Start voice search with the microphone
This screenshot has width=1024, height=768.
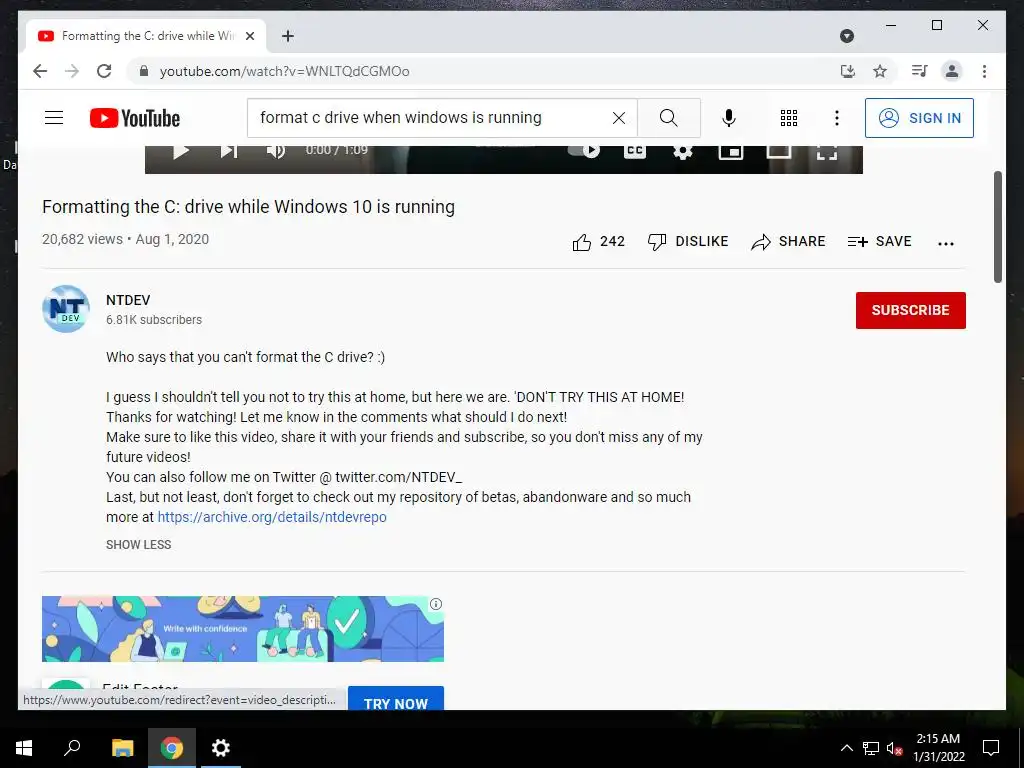(x=729, y=118)
